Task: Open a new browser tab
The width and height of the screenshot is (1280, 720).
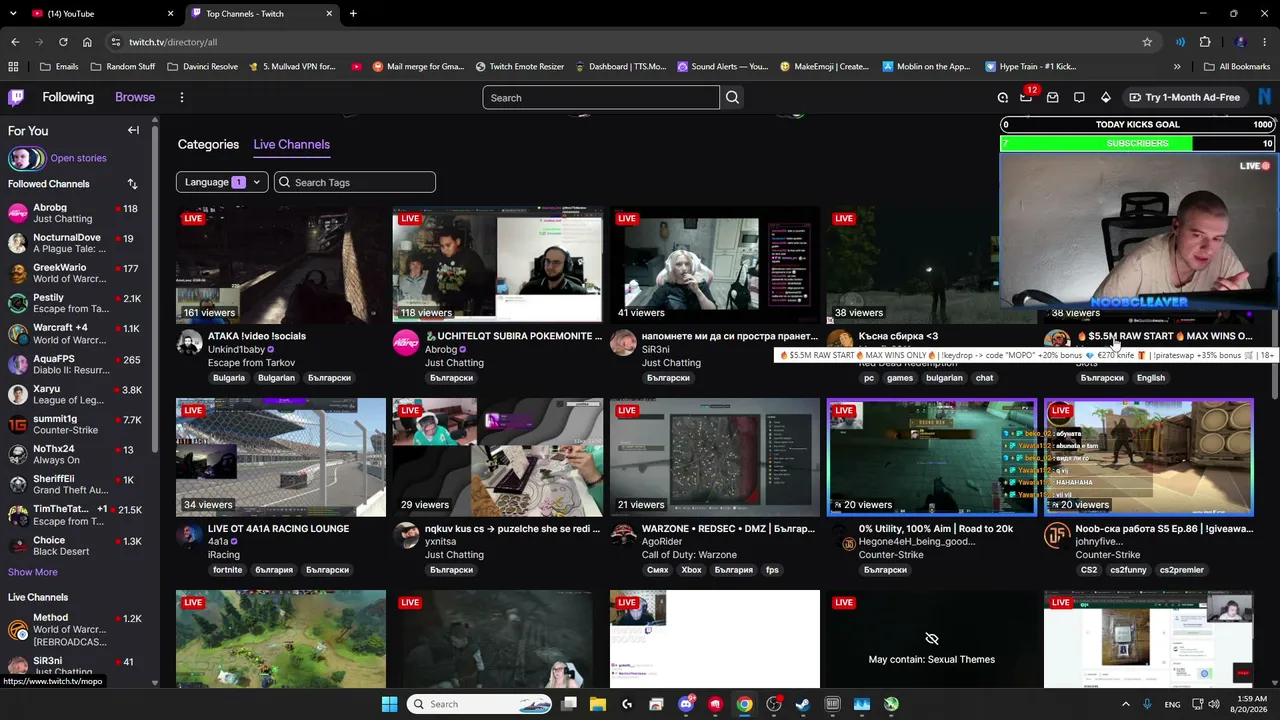Action: pos(353,14)
